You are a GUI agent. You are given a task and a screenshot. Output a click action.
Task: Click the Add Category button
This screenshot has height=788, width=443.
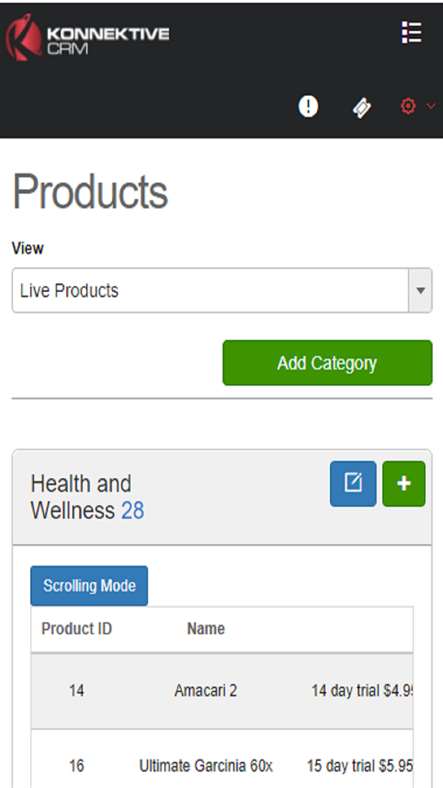click(327, 363)
